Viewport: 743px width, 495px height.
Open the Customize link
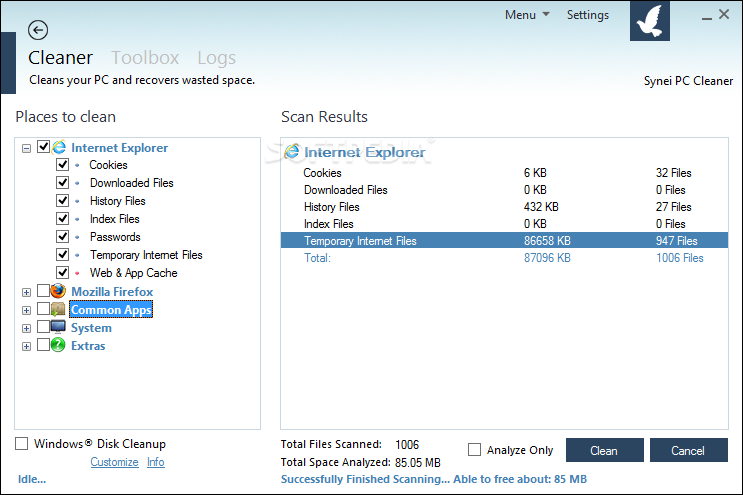(x=114, y=462)
